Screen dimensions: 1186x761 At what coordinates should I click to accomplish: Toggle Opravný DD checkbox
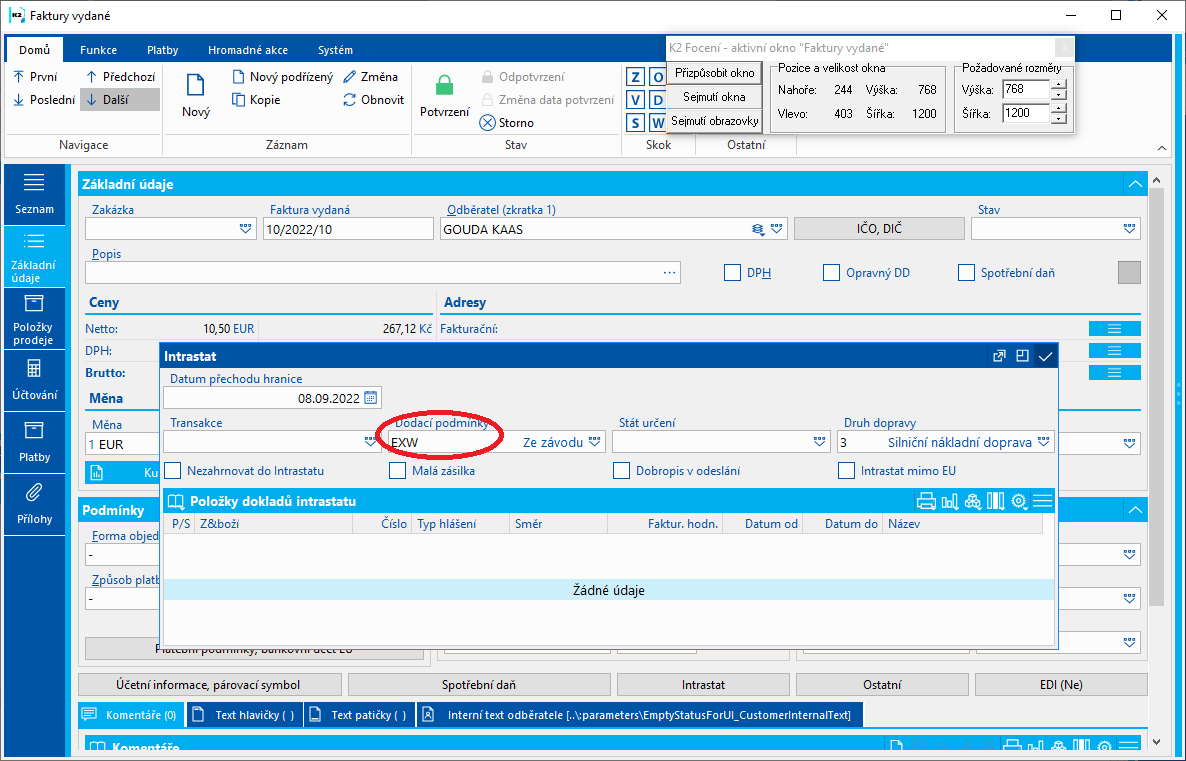coord(831,272)
